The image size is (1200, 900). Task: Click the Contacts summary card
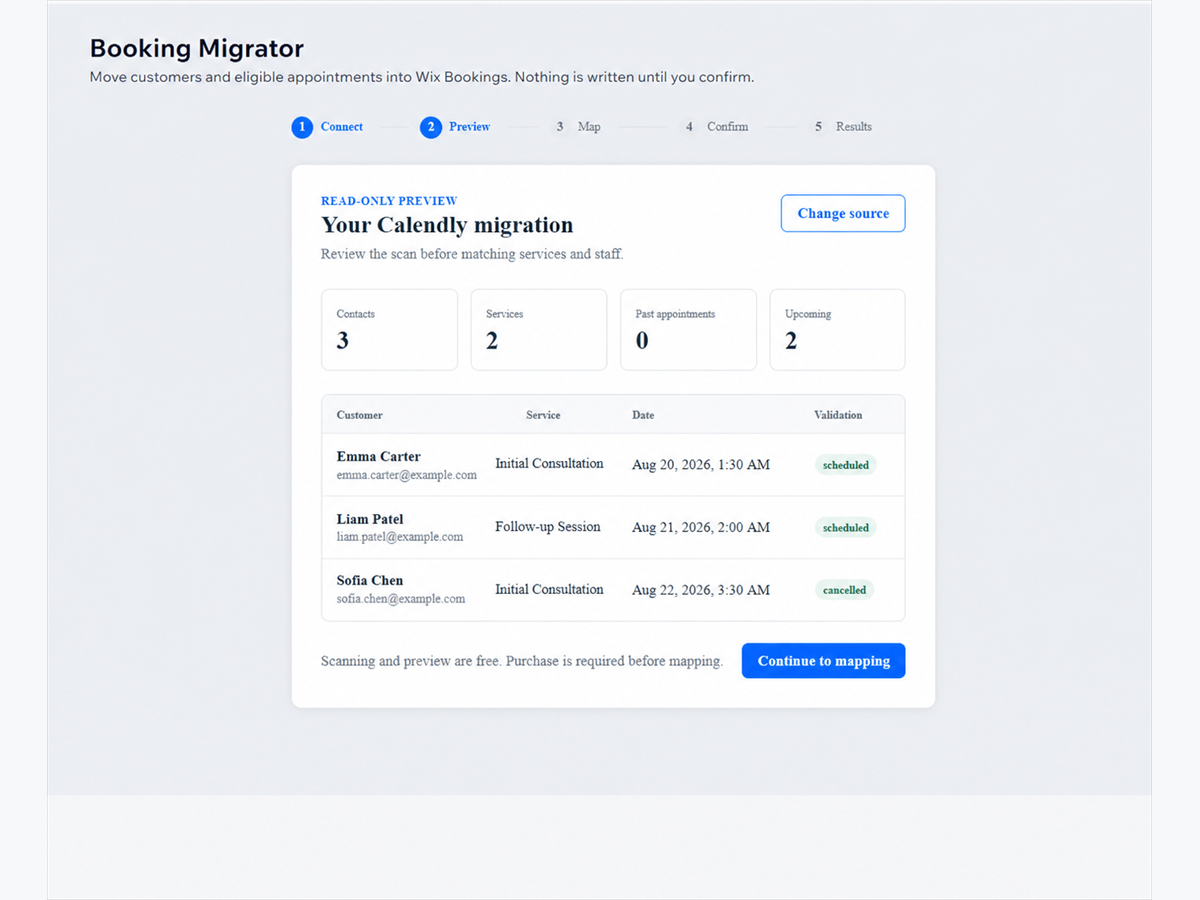click(389, 330)
